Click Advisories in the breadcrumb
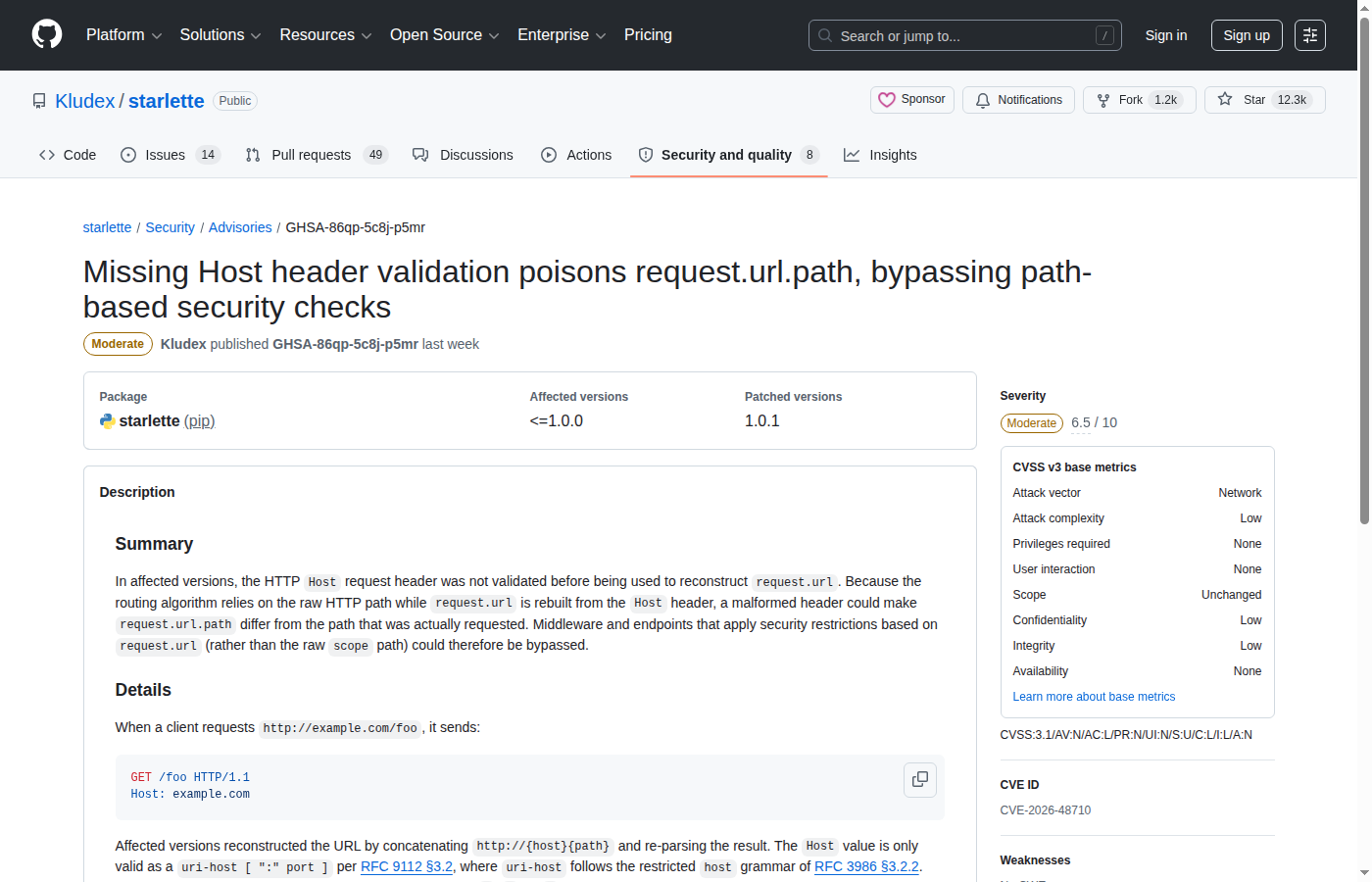This screenshot has height=882, width=1372. pyautogui.click(x=240, y=227)
